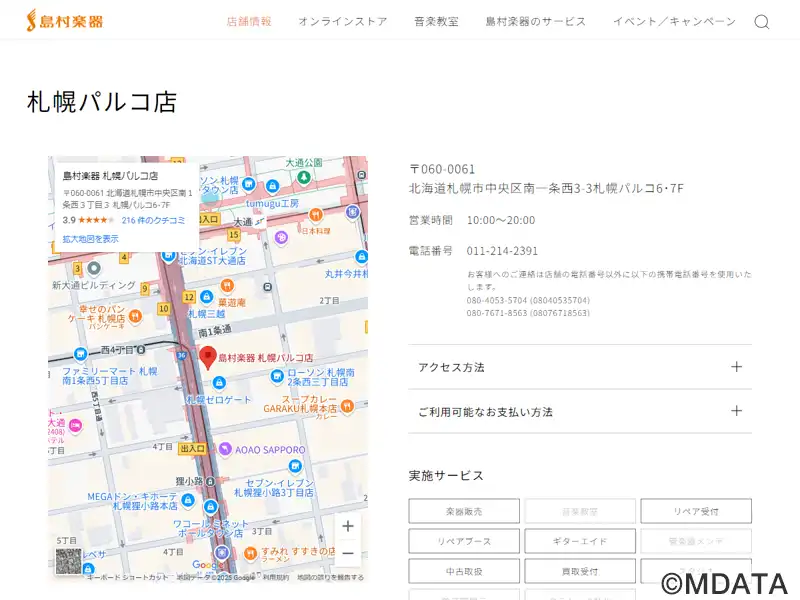Click the 幸せのパンケーキ restaurant marker
This screenshot has height=600, width=800.
[x=135, y=316]
